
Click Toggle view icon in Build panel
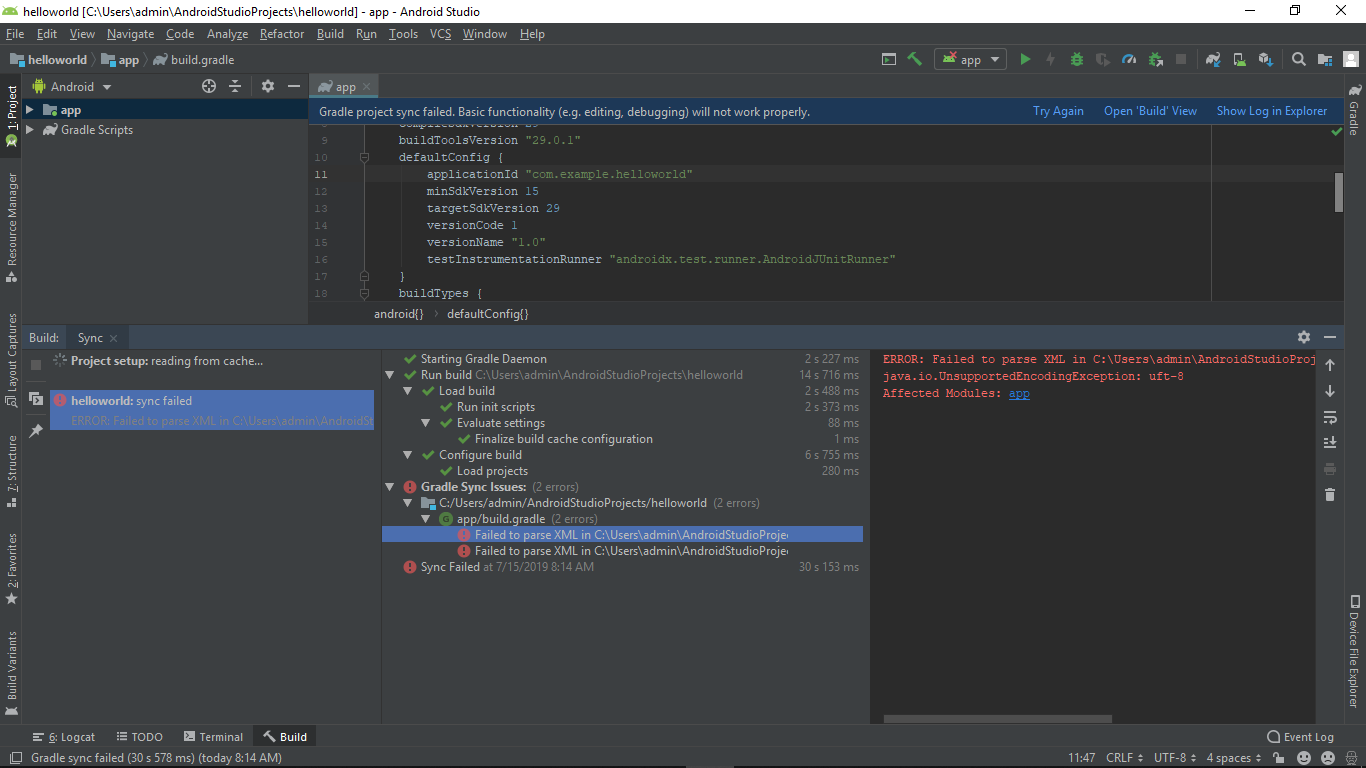36,398
